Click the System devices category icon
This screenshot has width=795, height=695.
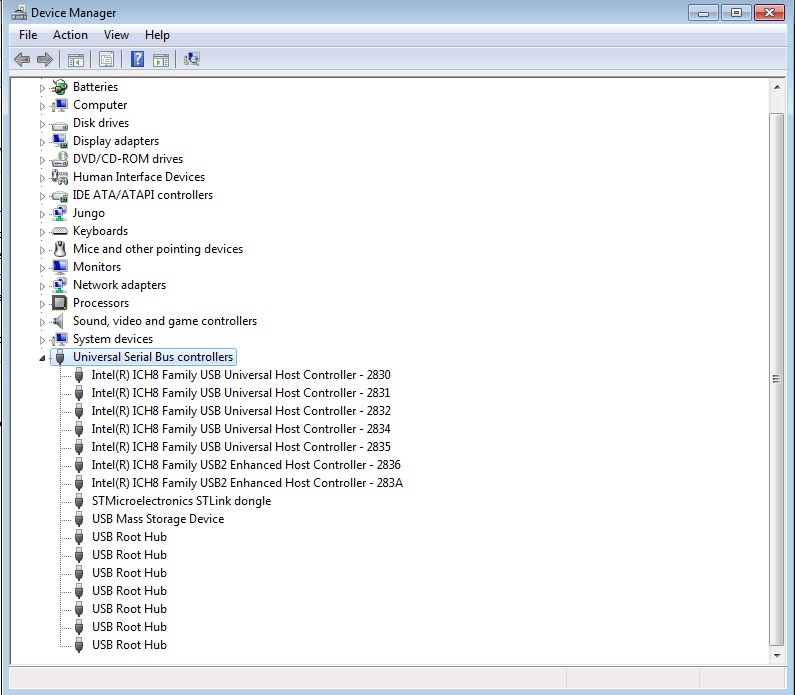click(x=59, y=339)
